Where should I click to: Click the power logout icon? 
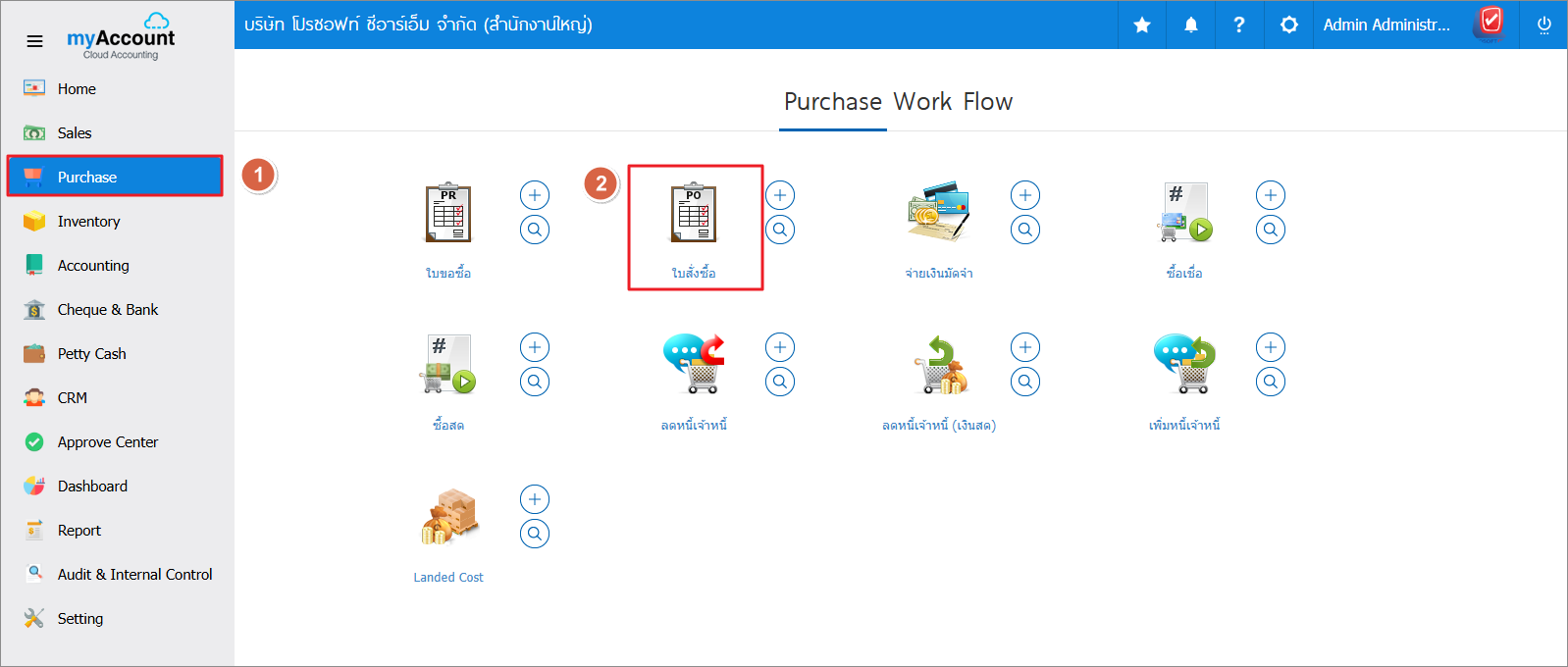(1543, 25)
